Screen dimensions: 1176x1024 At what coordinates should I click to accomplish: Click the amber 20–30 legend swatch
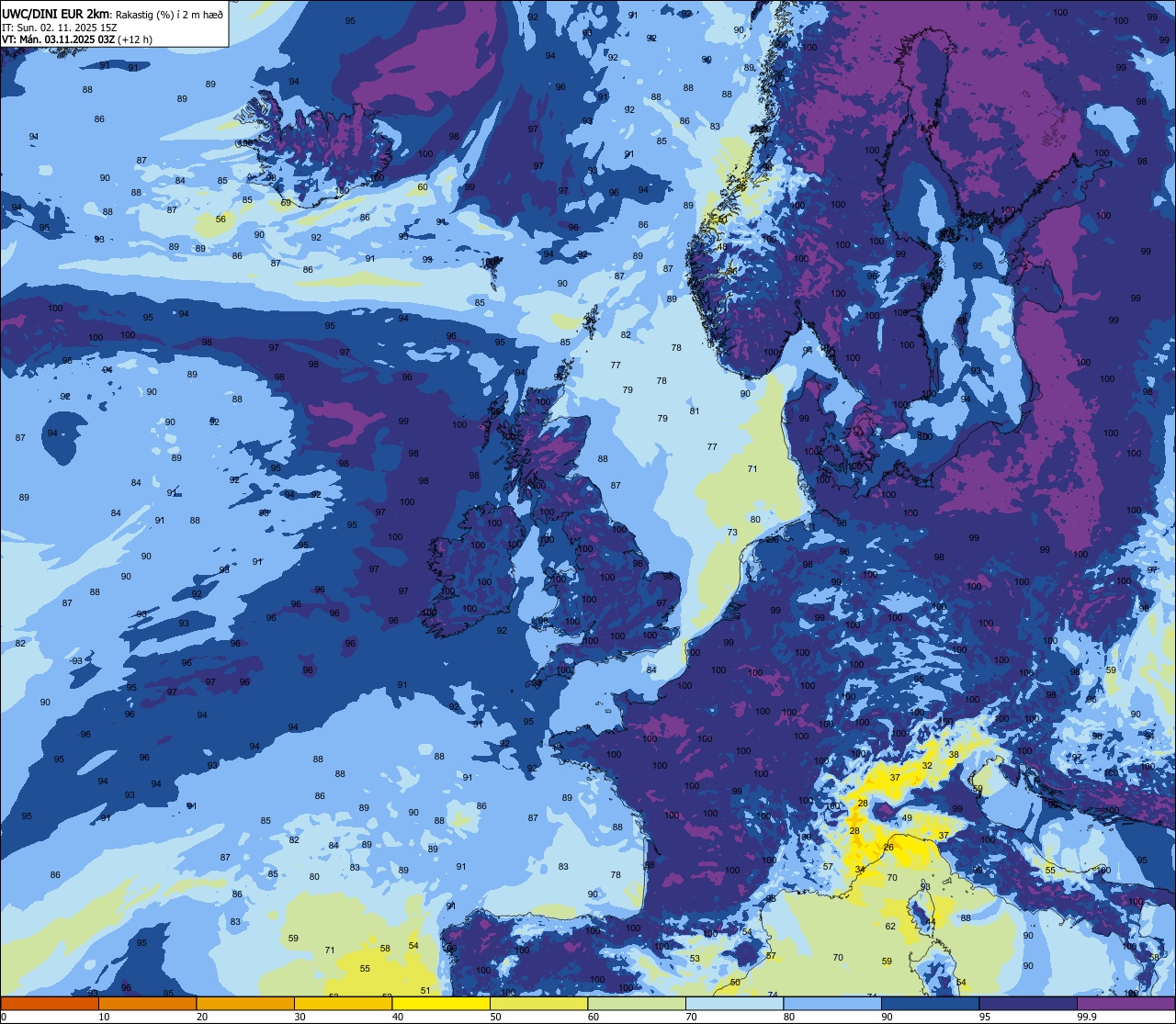tap(245, 1003)
